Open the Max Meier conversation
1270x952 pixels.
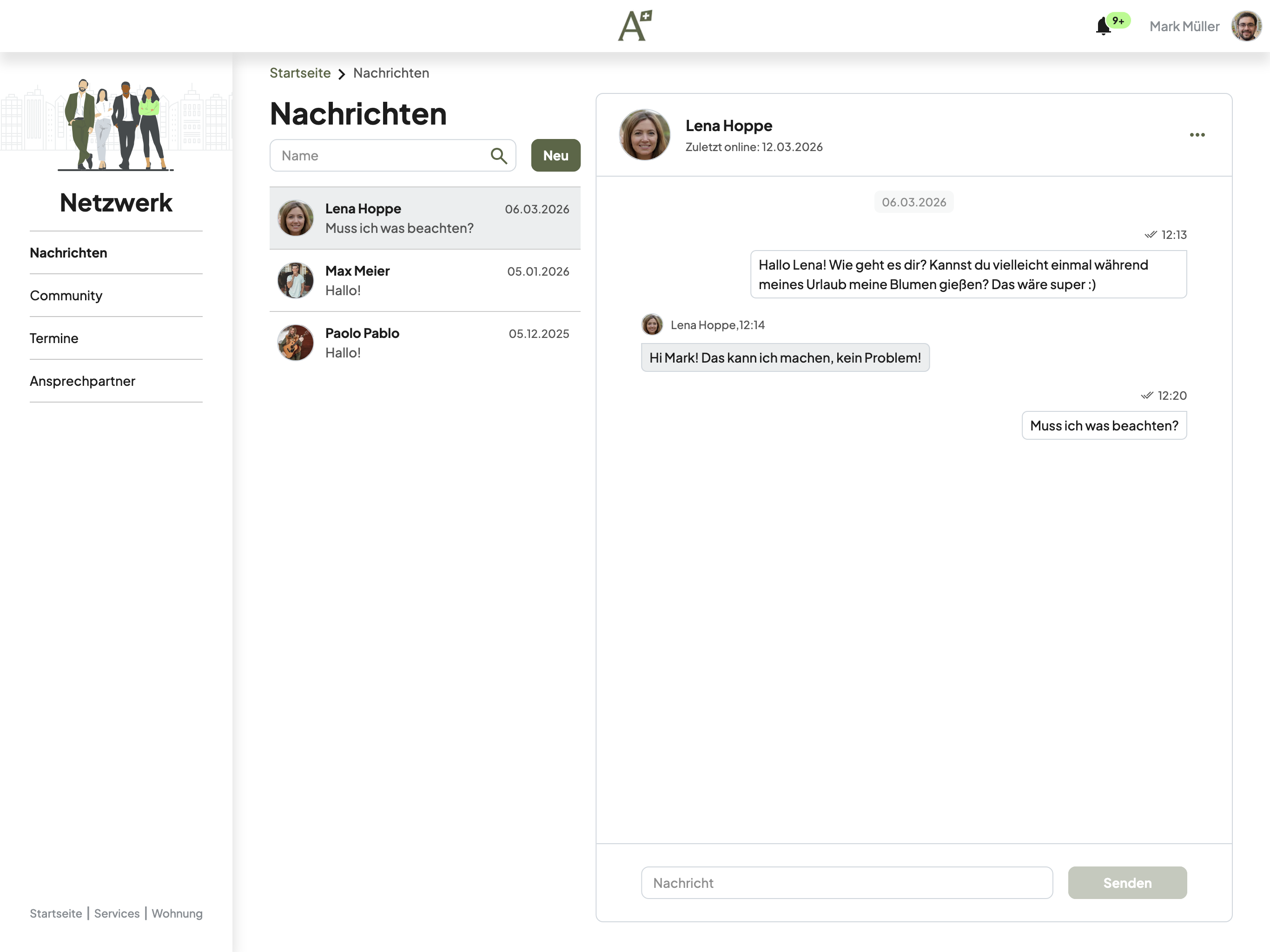click(425, 281)
